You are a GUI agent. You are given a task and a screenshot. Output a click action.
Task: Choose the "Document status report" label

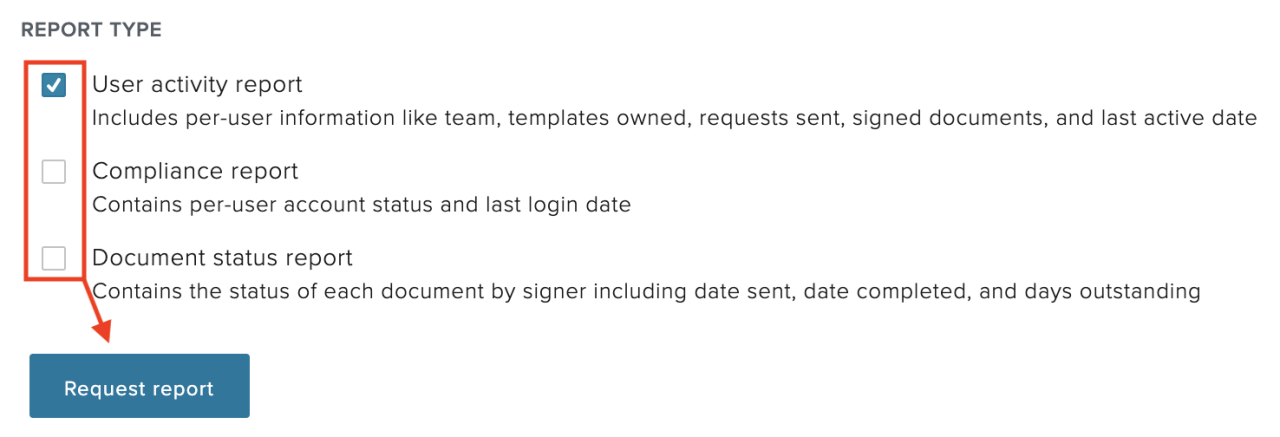point(222,258)
